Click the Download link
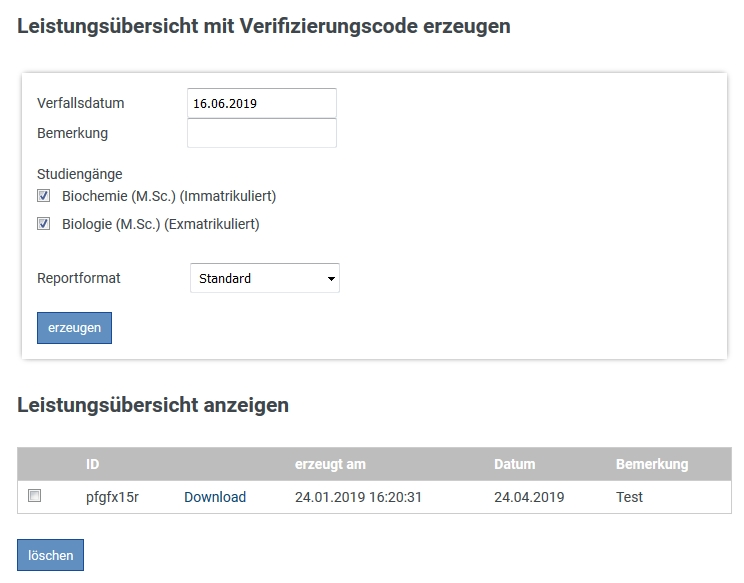Viewport: 744px width, 583px height. pos(215,497)
